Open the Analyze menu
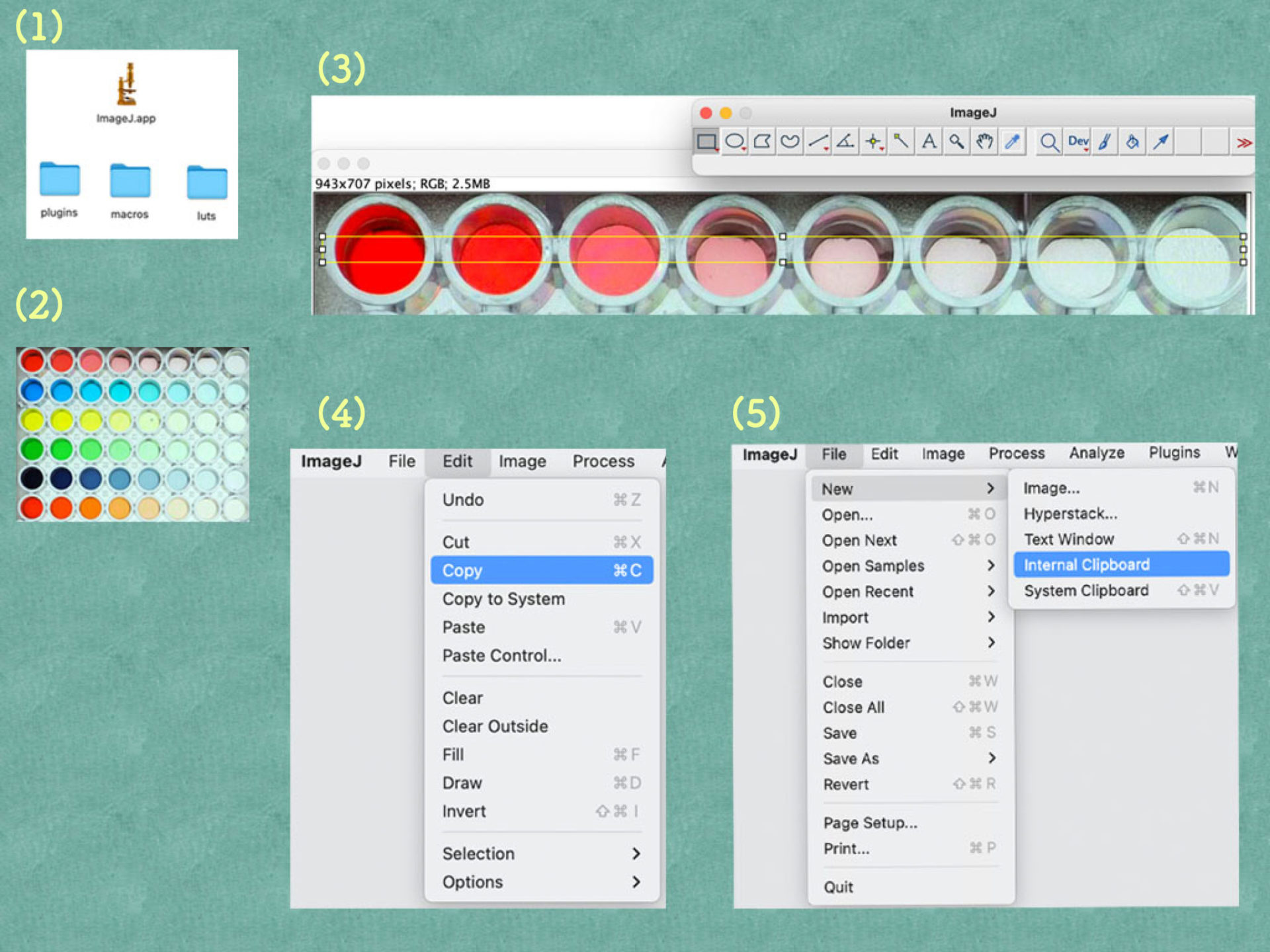Screen dimensions: 1270x952 1096,453
